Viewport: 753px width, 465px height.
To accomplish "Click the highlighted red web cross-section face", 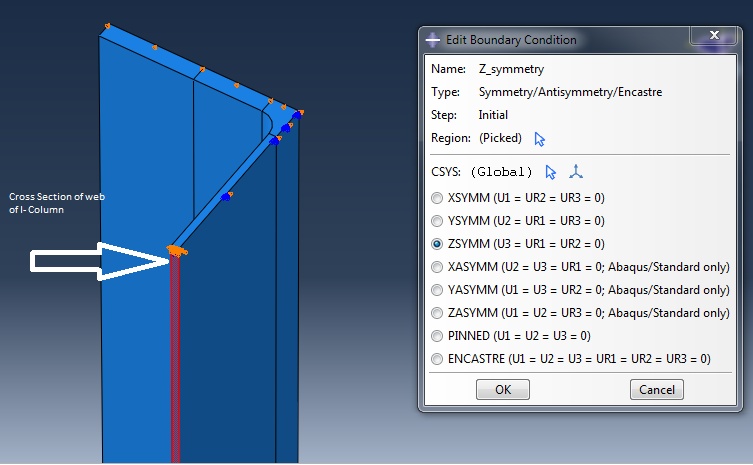I will tap(175, 360).
